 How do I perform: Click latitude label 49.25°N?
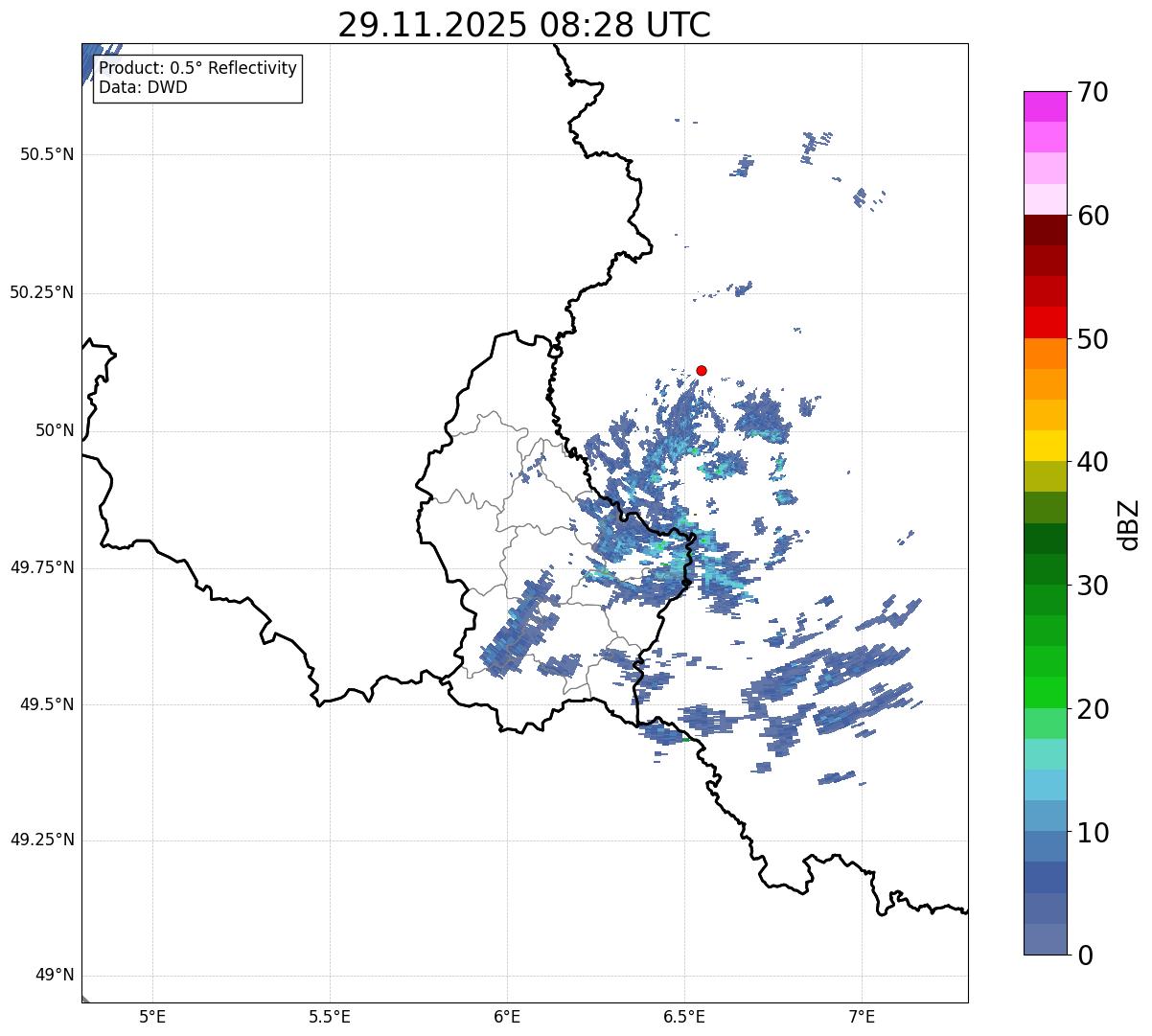point(42,840)
